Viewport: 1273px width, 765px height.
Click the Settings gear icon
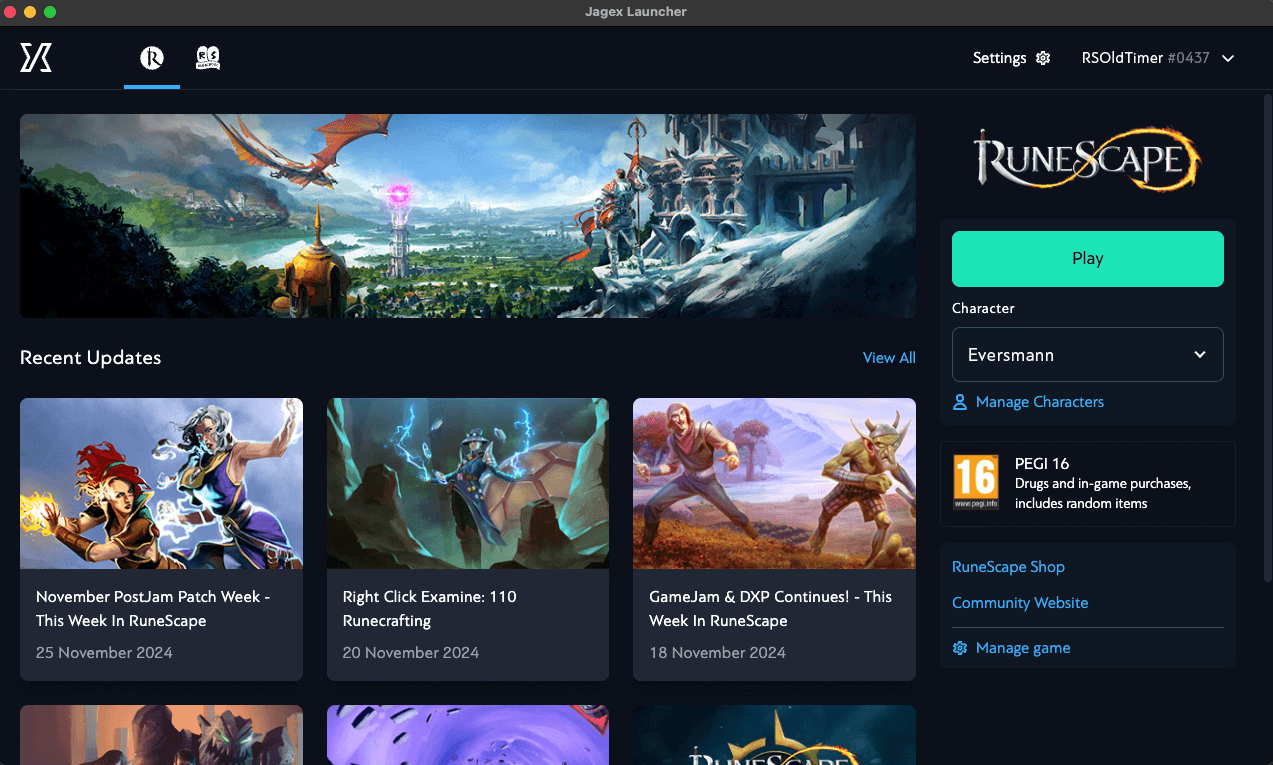pyautogui.click(x=1043, y=58)
